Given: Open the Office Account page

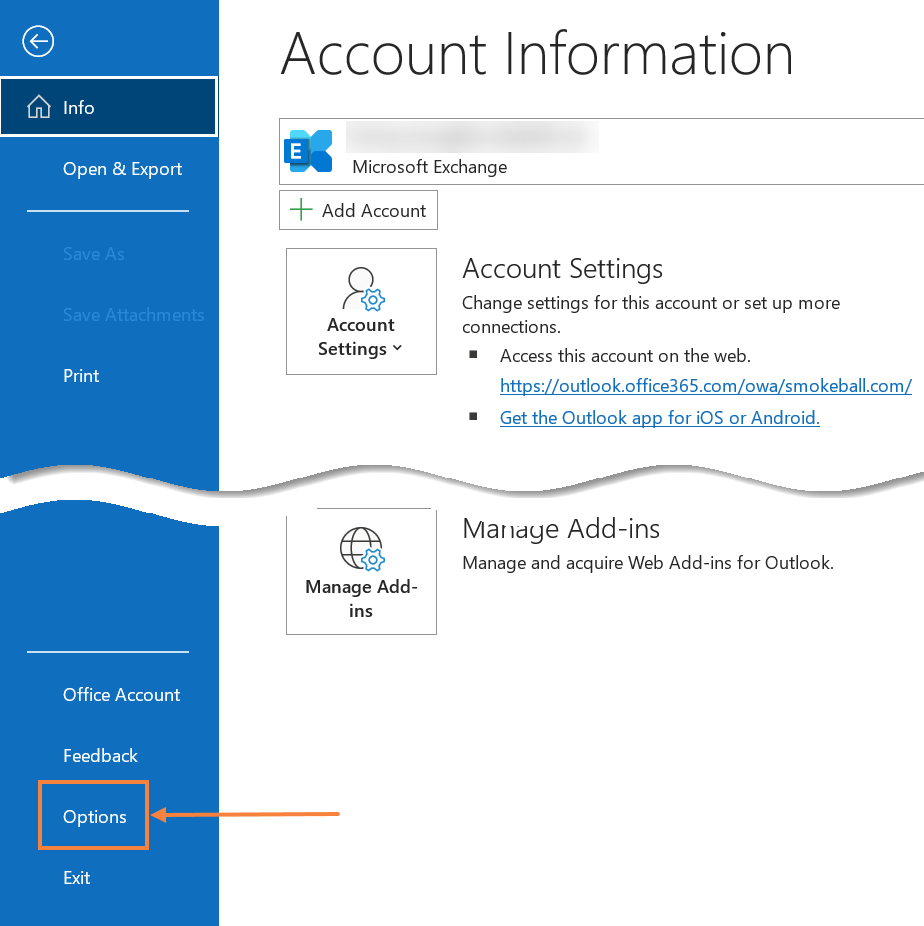Looking at the screenshot, I should 121,695.
